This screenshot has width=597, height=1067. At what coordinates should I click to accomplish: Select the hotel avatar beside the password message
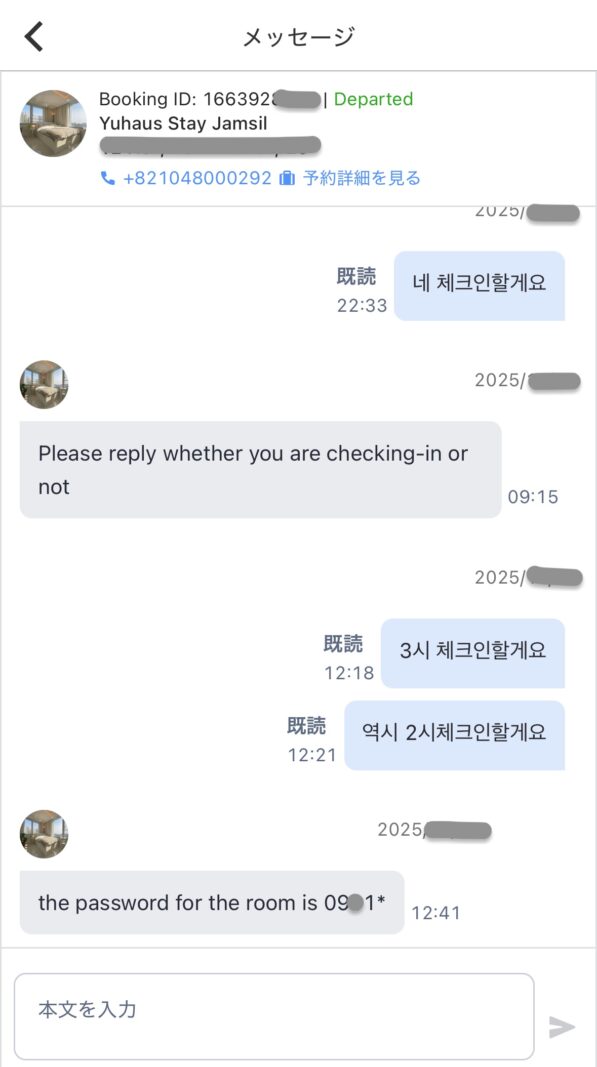click(x=44, y=833)
